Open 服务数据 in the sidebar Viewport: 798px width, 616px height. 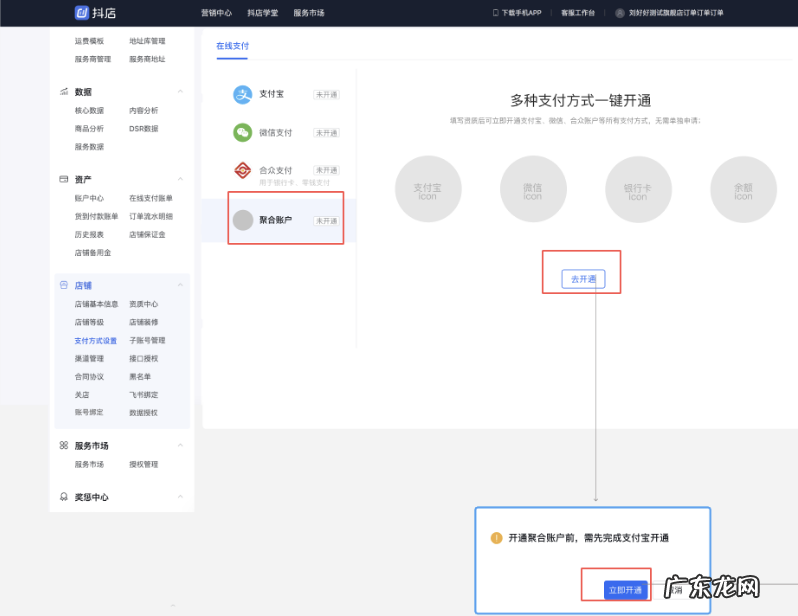pos(89,147)
